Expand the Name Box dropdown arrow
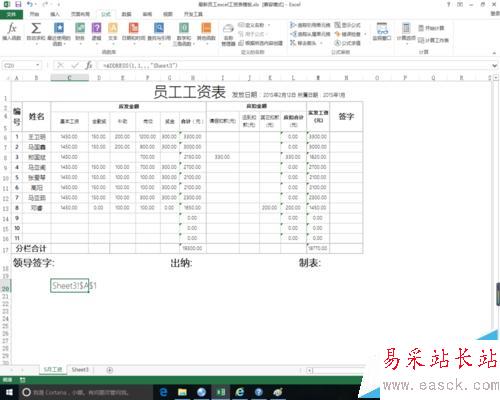 (38, 65)
